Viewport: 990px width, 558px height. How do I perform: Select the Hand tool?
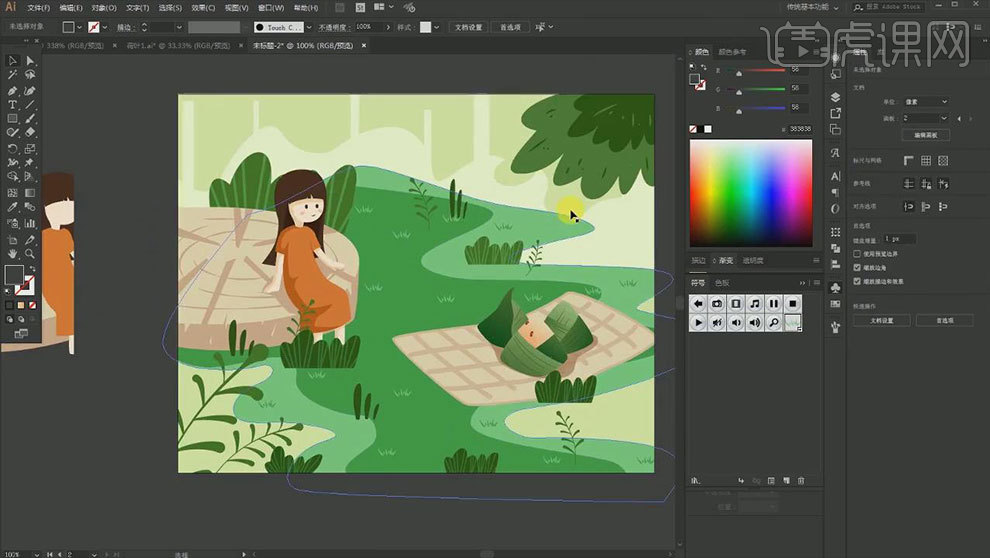[x=12, y=254]
